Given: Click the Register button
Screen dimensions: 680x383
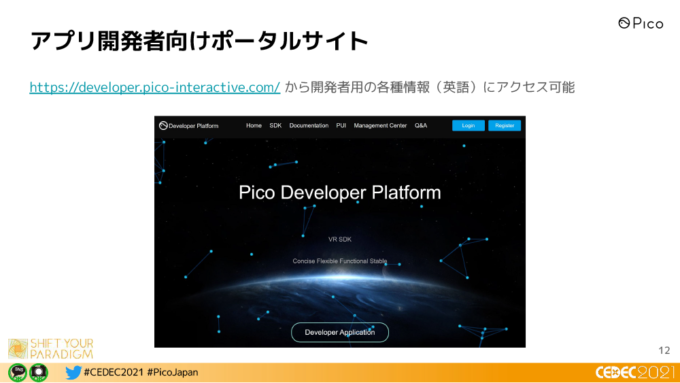Looking at the screenshot, I should tap(504, 125).
